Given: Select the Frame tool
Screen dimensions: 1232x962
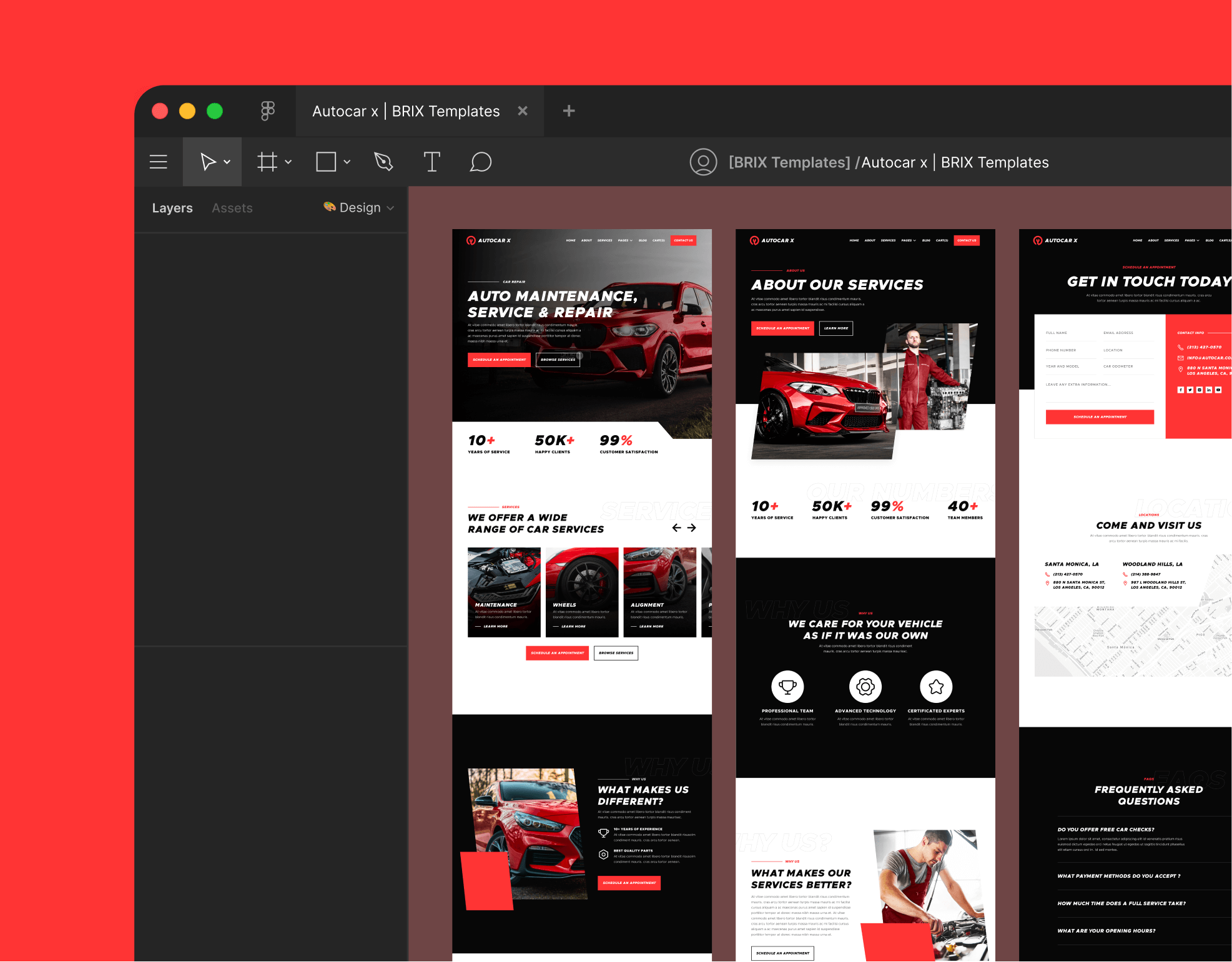Looking at the screenshot, I should pos(267,162).
